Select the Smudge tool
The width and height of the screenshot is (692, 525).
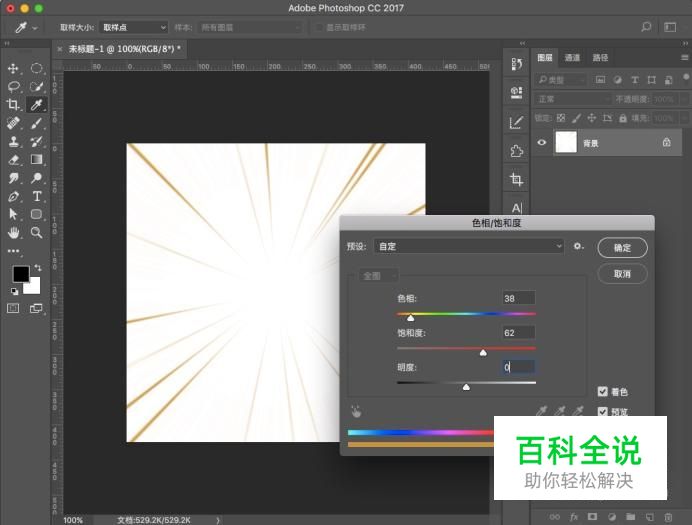pos(13,178)
